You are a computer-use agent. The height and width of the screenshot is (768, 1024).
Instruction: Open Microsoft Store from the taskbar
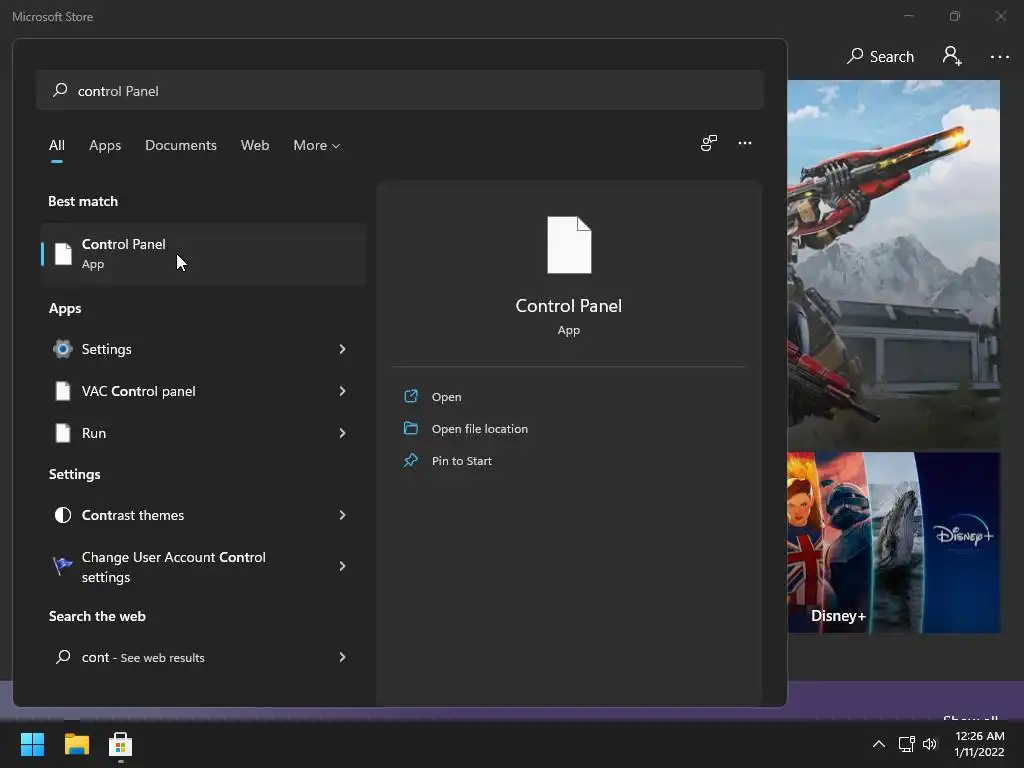pos(120,744)
